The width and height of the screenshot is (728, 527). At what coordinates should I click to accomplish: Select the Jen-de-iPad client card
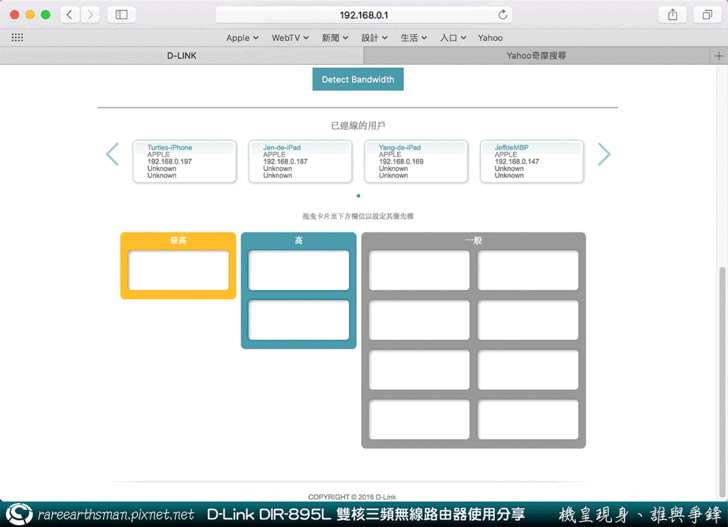tap(300, 161)
